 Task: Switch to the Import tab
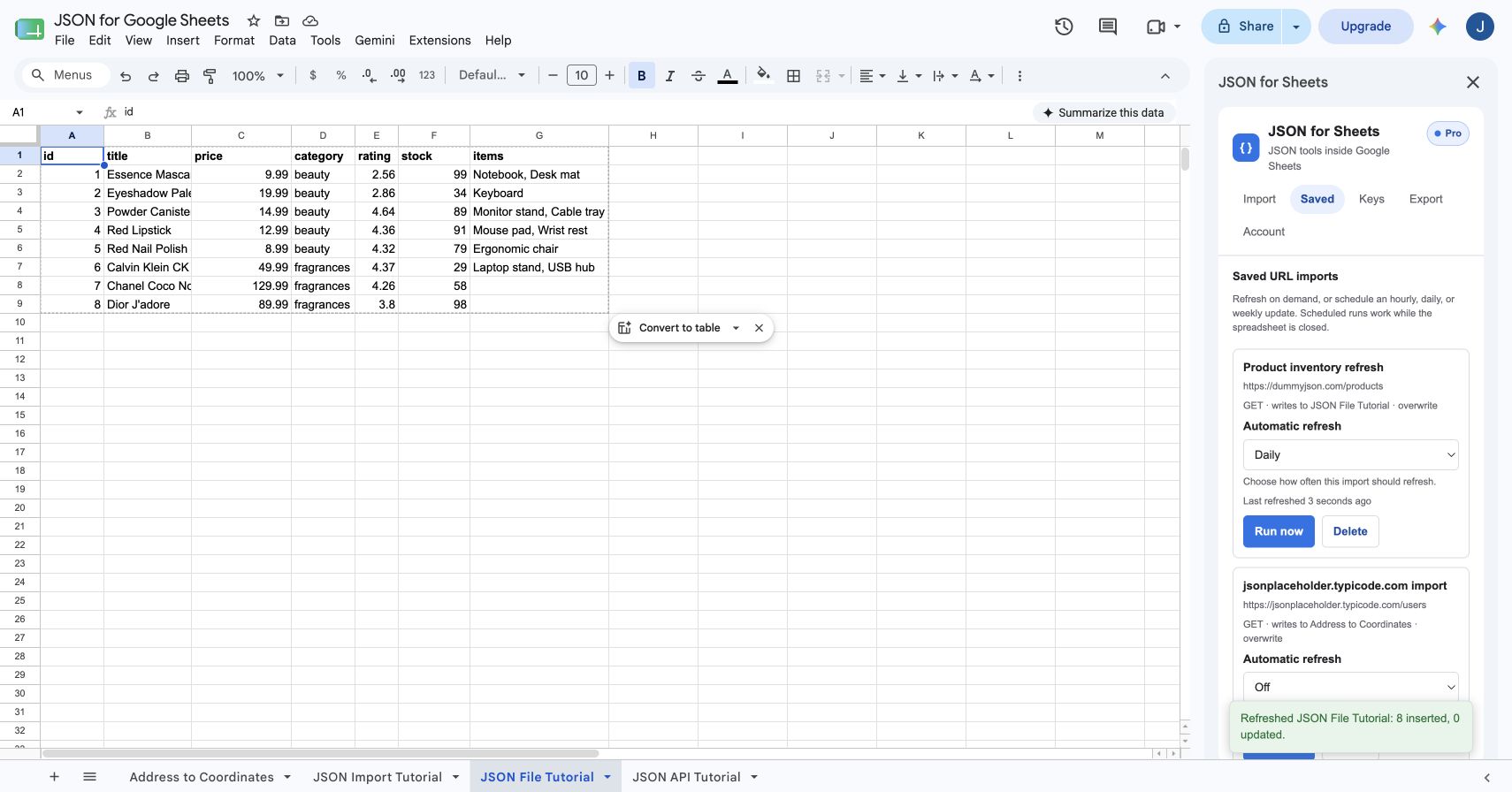[x=1259, y=199]
